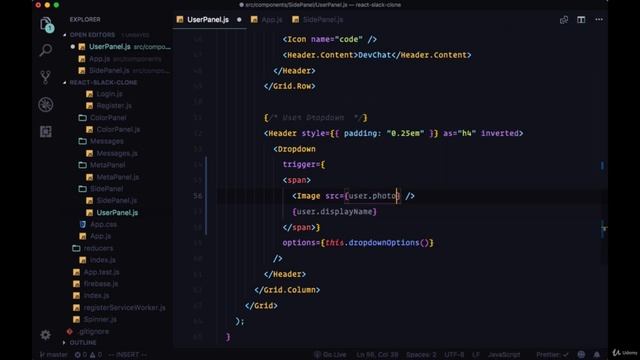Open the More Actions ellipsis menu

click(x=599, y=20)
